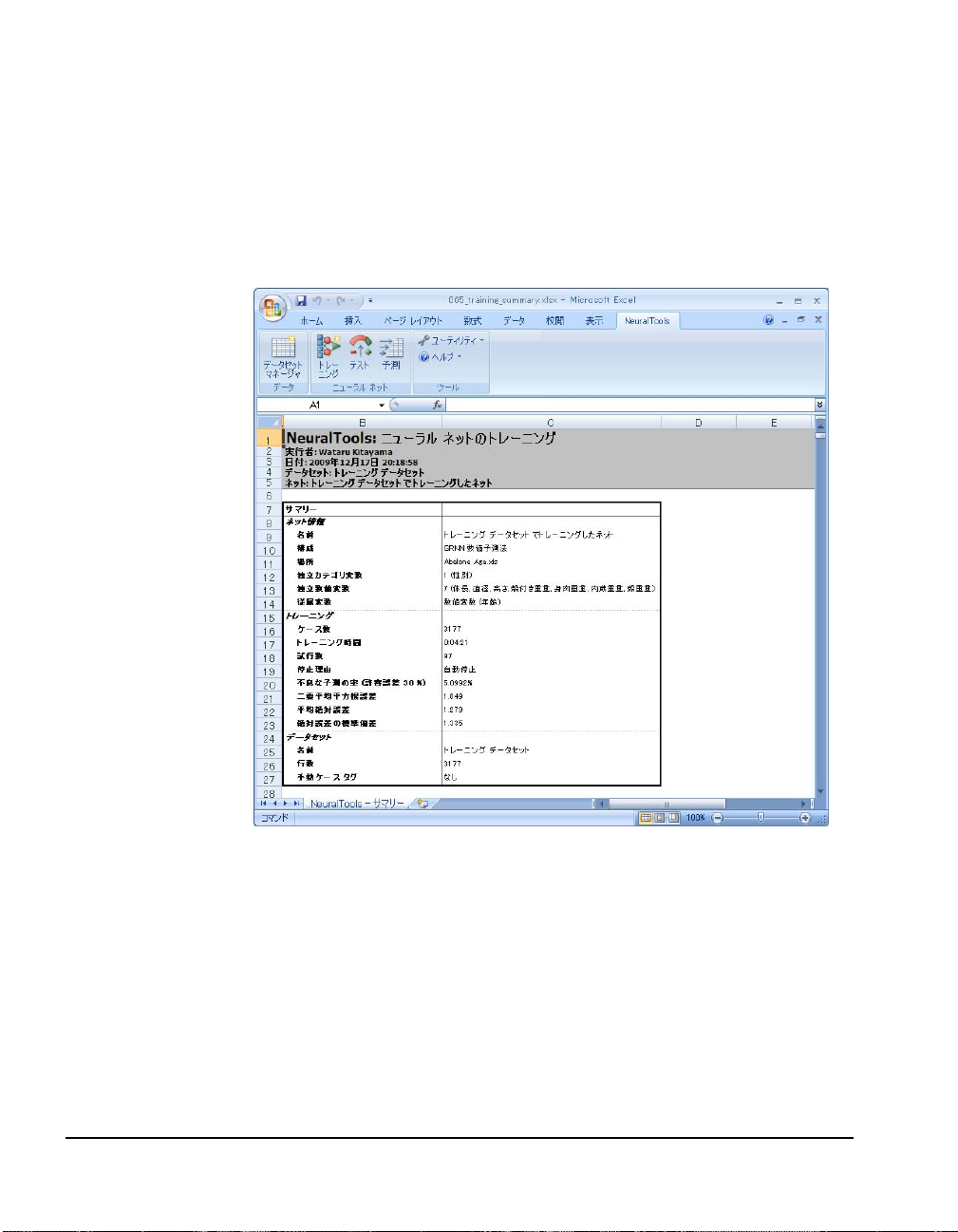This screenshot has width=958, height=1232.
Task: Click the value '自動停止'
Action: 460,670
